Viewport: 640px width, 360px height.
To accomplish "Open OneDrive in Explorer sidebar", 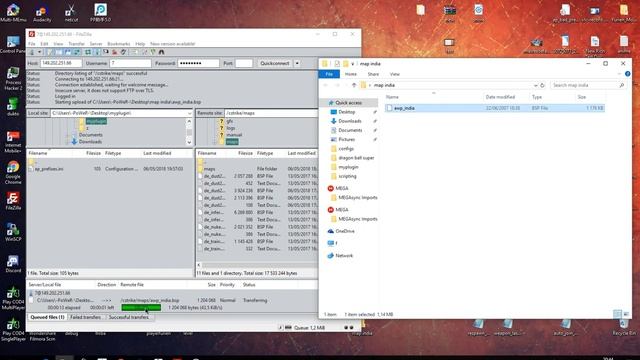I will pos(345,231).
